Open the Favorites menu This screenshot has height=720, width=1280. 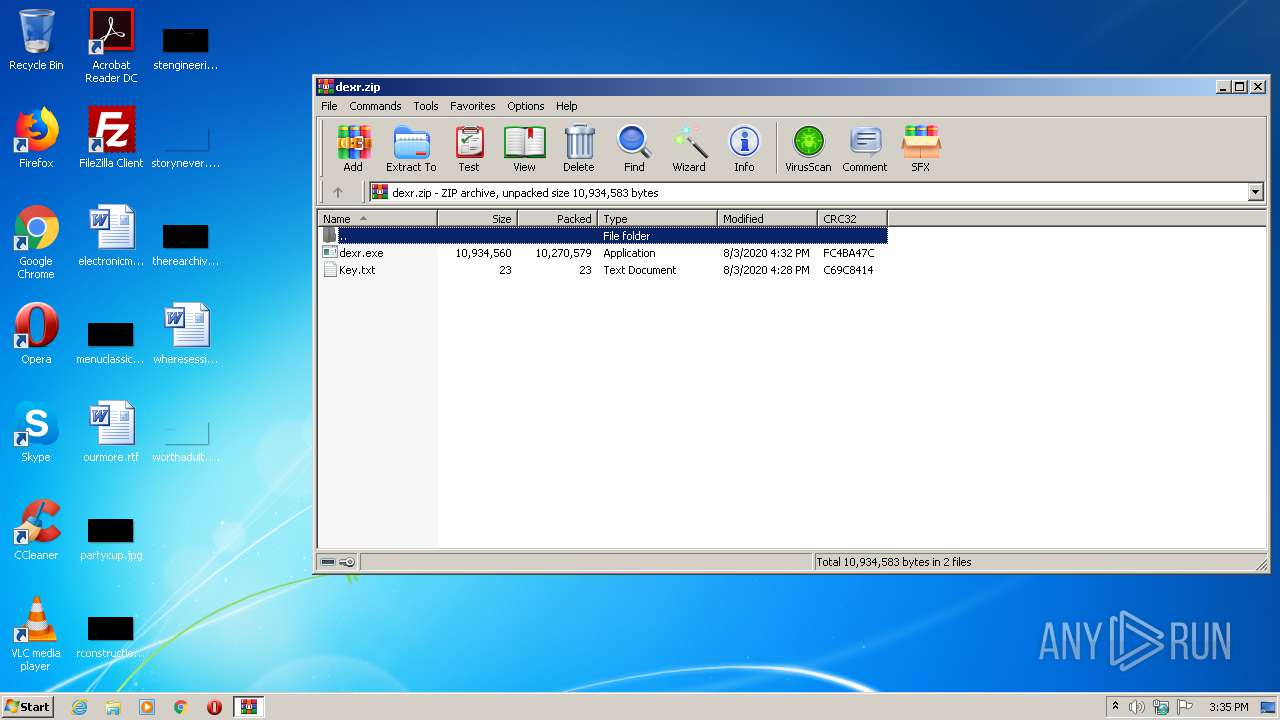[x=472, y=106]
